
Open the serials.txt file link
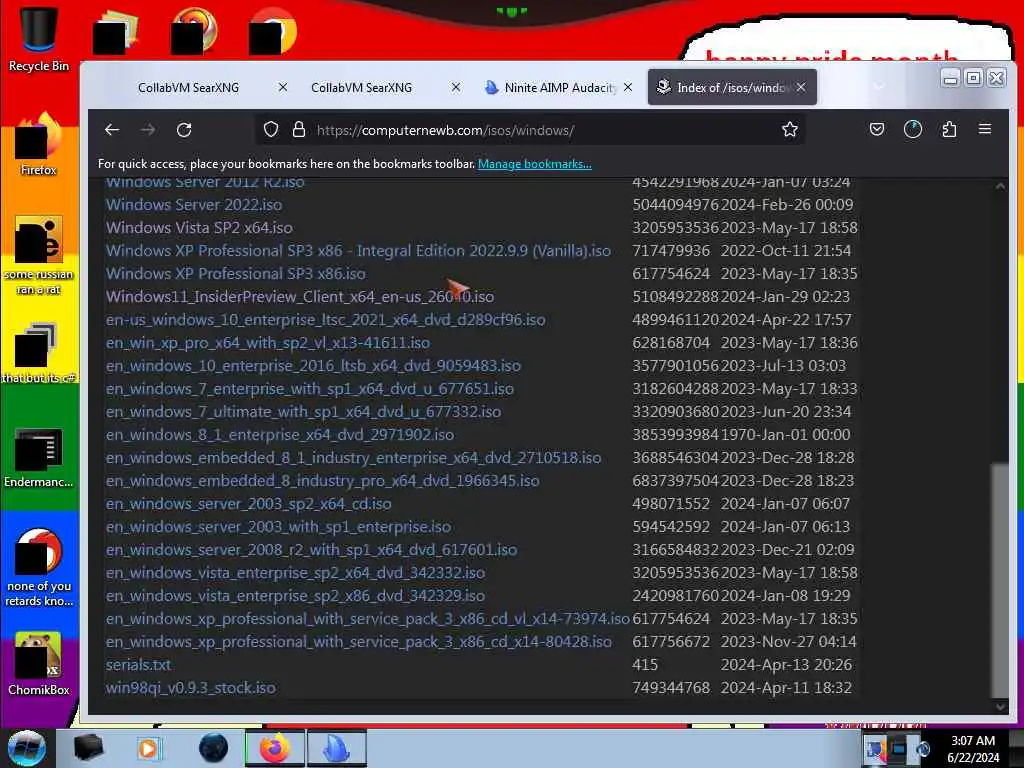[138, 665]
